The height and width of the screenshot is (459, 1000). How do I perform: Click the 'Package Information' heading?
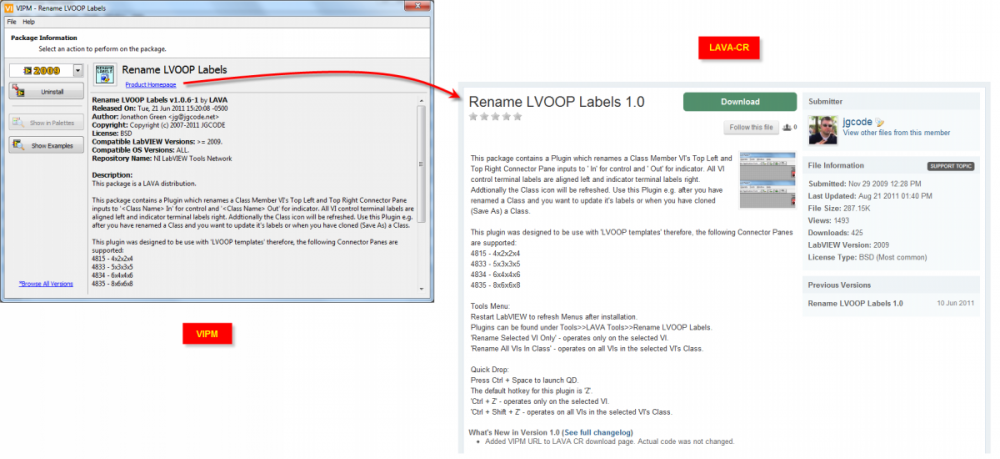[x=44, y=38]
